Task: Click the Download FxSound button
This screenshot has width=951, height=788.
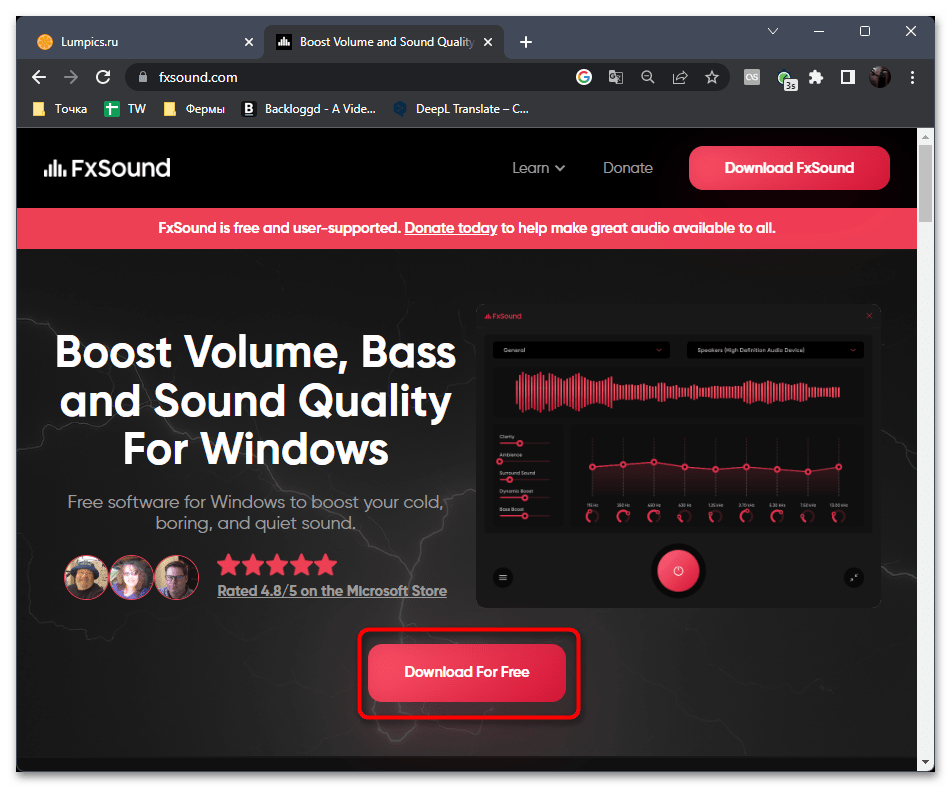Action: tap(789, 168)
